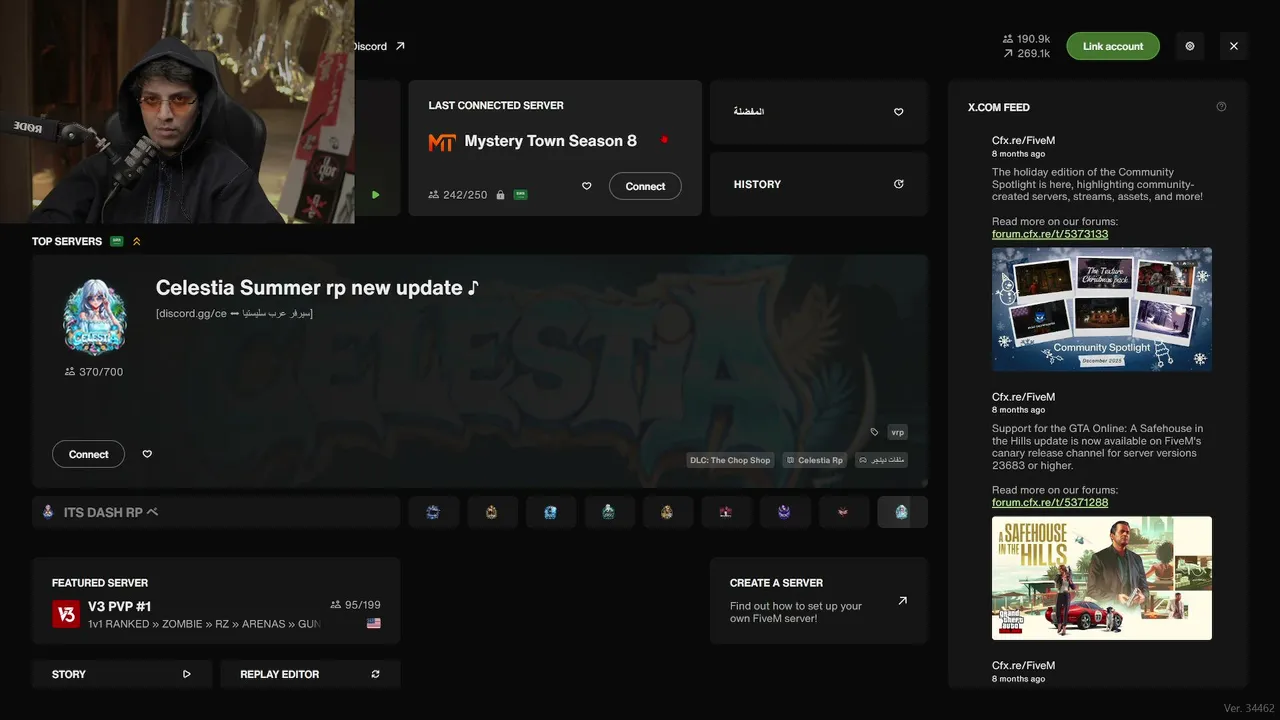Launch STORY mode
This screenshot has width=1280, height=720.
point(122,674)
